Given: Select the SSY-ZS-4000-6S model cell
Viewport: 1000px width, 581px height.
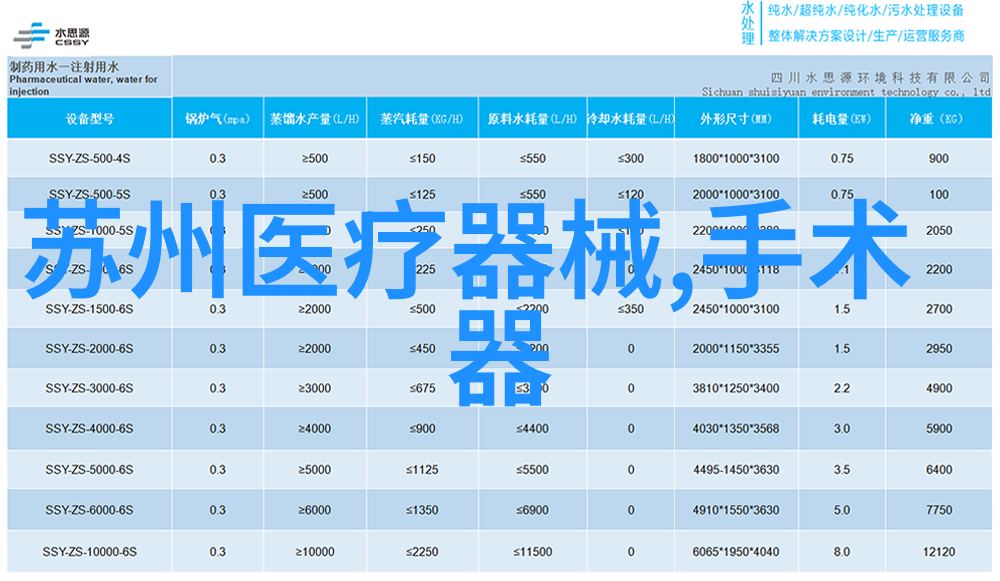Looking at the screenshot, I should tap(89, 429).
